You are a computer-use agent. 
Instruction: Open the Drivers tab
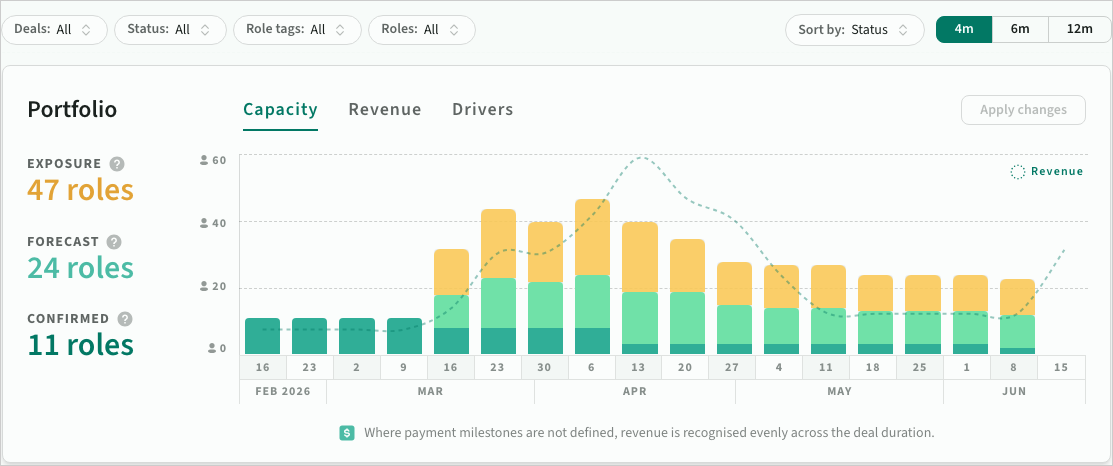[482, 110]
